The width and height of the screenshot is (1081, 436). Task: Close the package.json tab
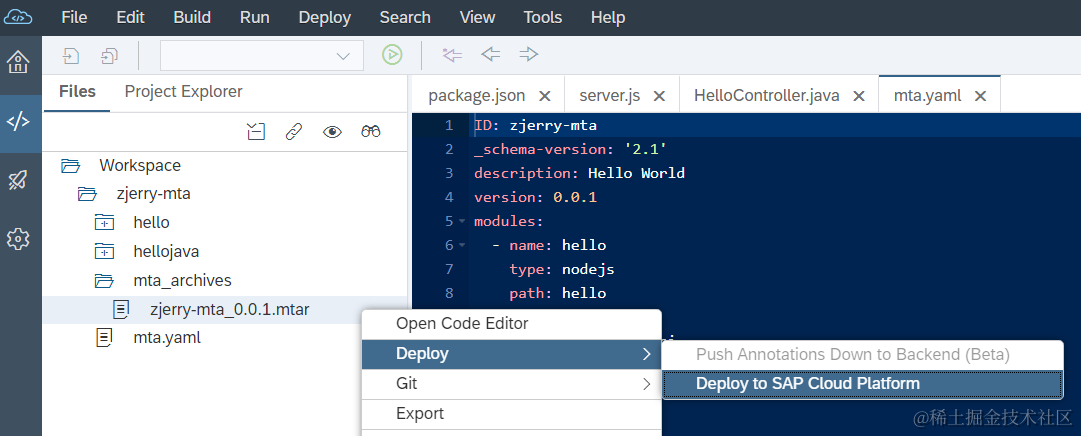click(545, 96)
